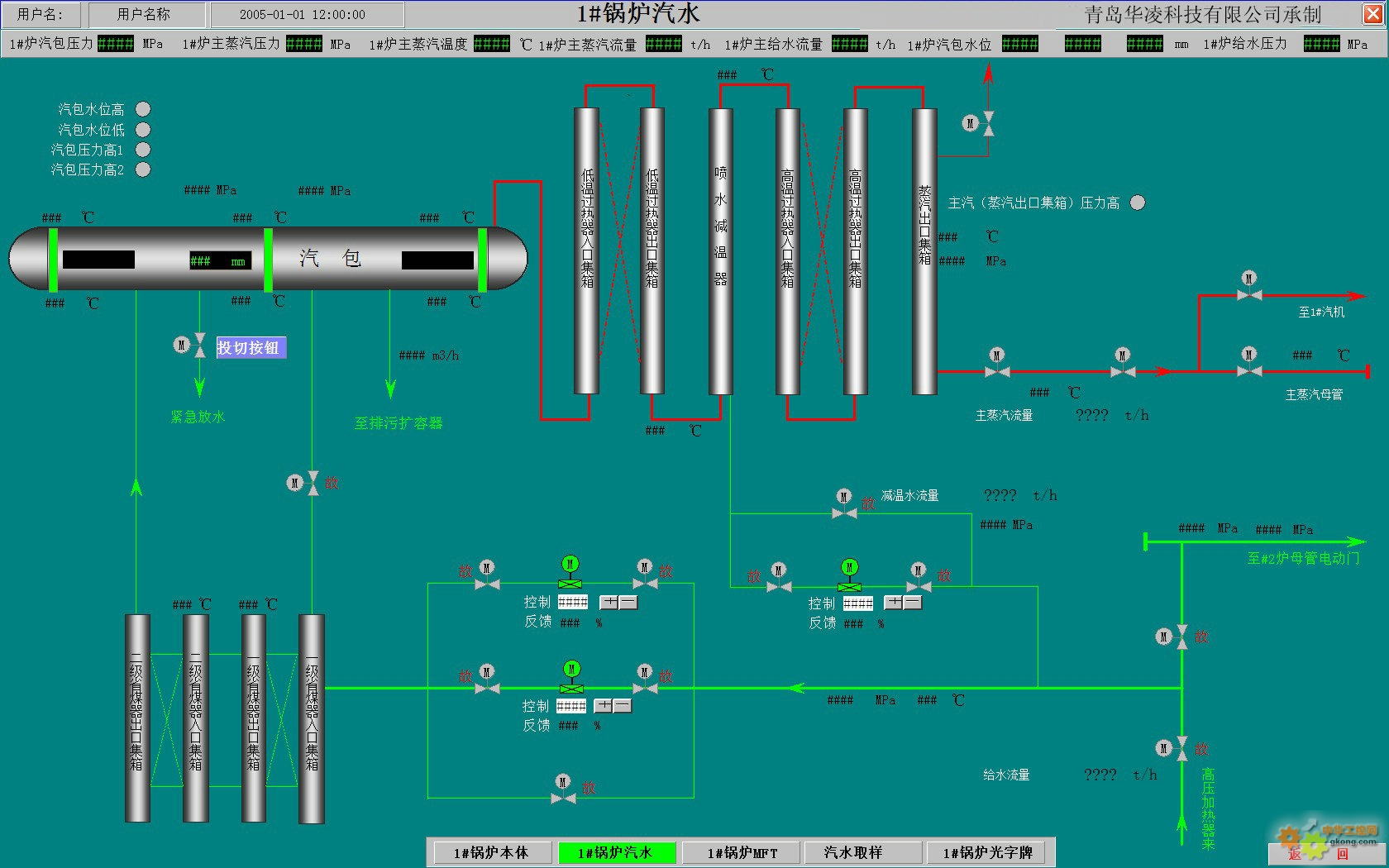Click the 汽包 drum vessel label
This screenshot has height=868, width=1389.
tap(331, 258)
